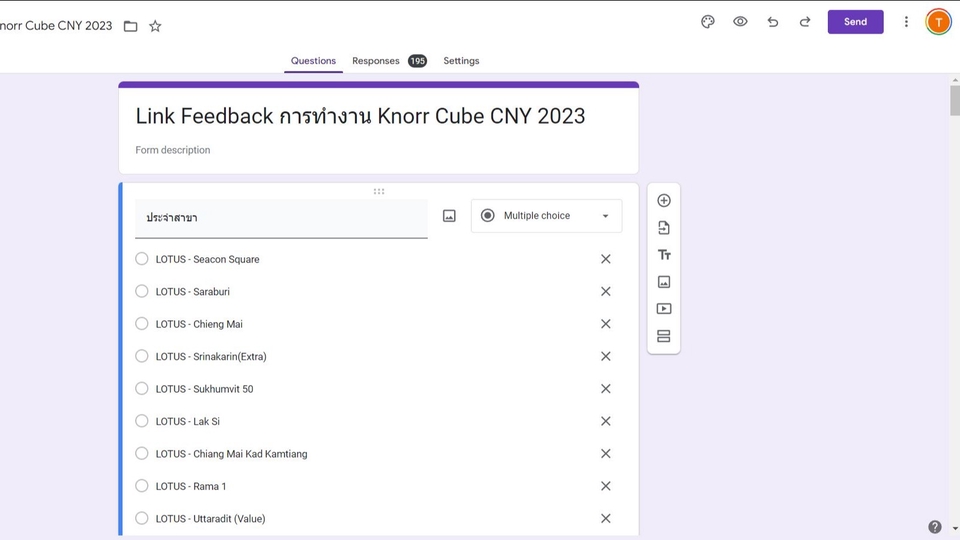Screen dimensions: 960x540
Task: Edit option text LOTUS - Rama 1
Action: coord(190,486)
